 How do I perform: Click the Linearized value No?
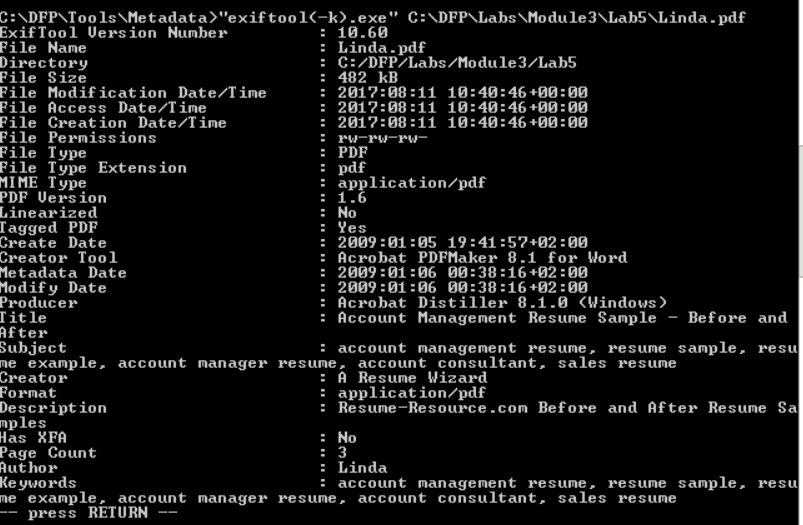(347, 213)
